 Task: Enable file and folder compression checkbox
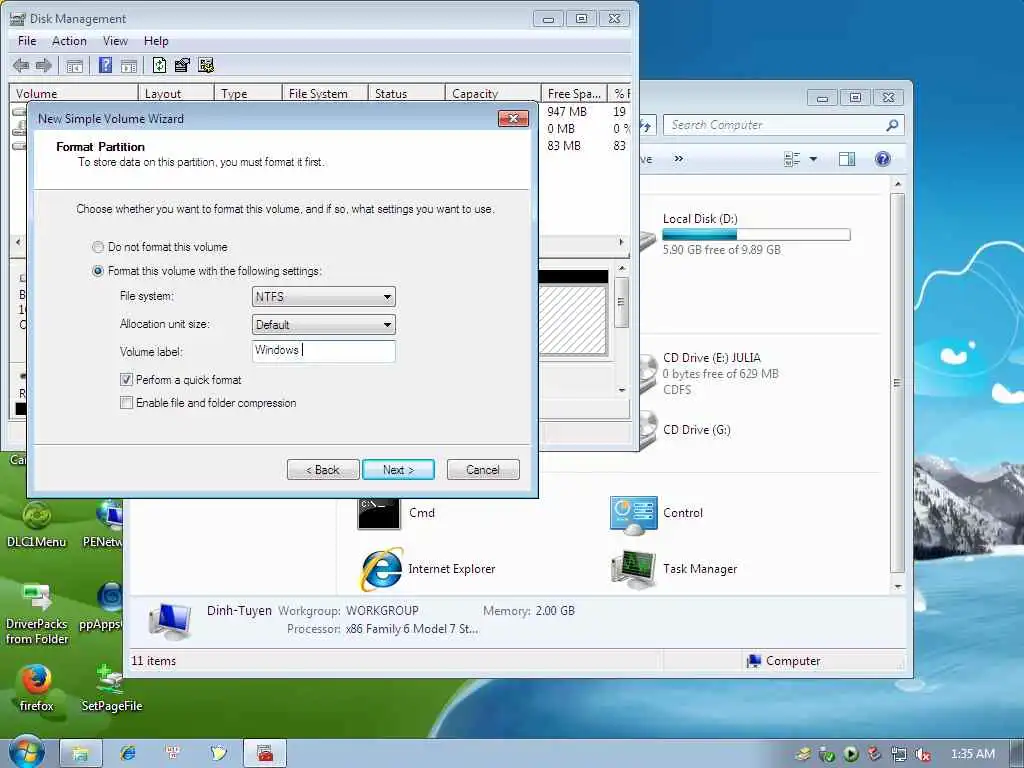pyautogui.click(x=126, y=403)
